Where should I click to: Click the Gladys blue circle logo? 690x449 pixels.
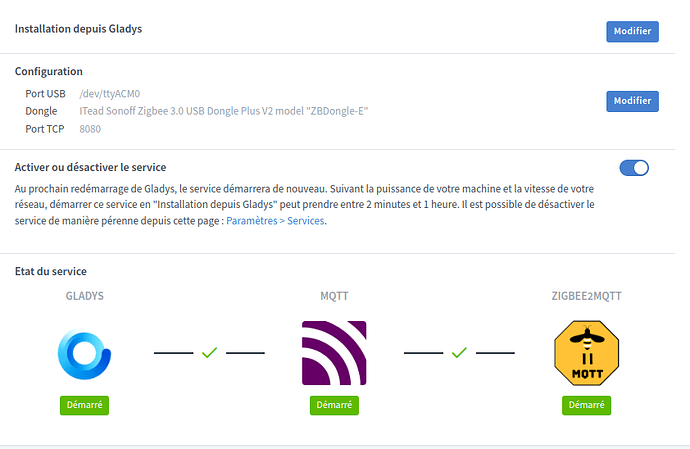click(x=84, y=352)
